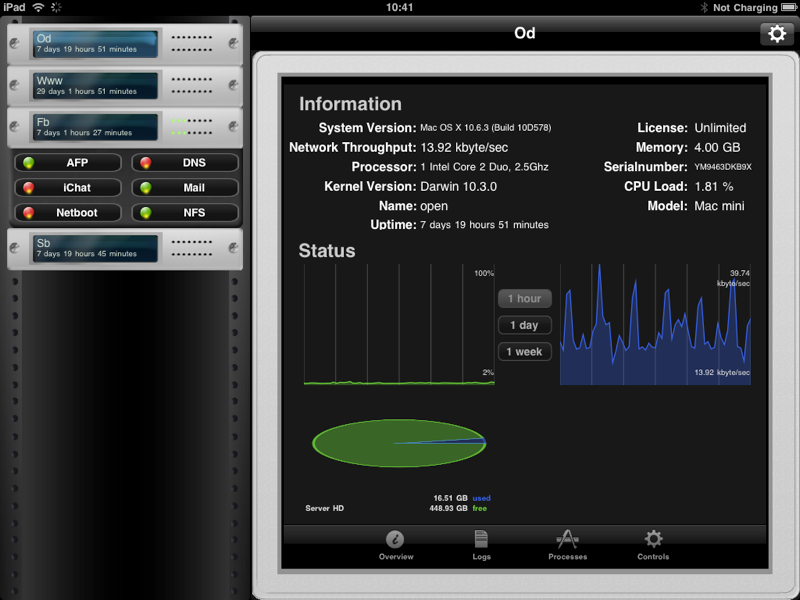
Task: Toggle the iChat service
Action: (68, 188)
